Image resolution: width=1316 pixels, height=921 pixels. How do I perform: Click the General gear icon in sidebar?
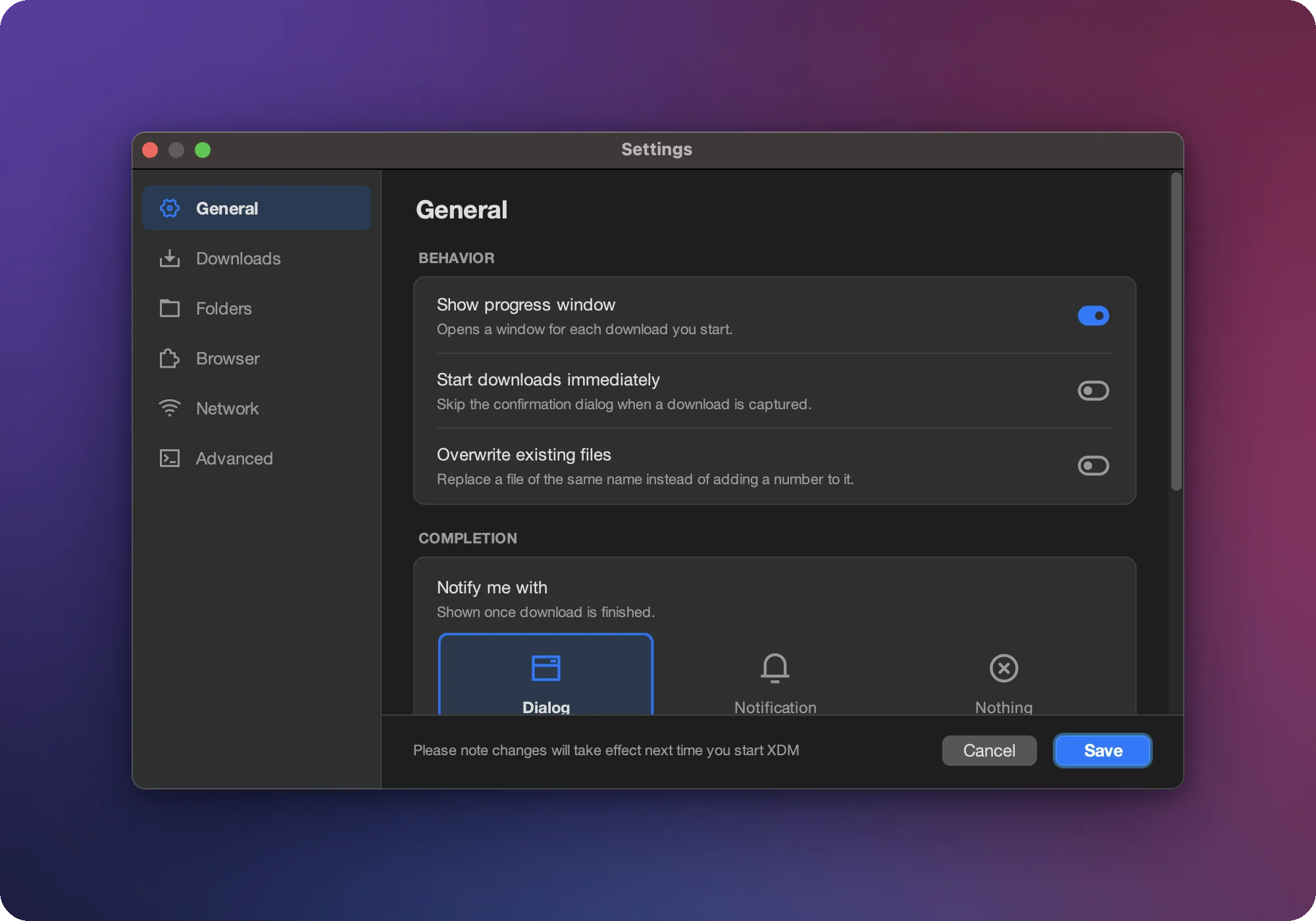[x=170, y=208]
